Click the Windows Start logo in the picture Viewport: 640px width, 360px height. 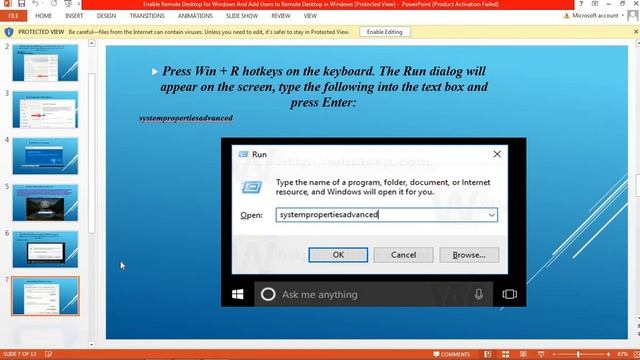tap(238, 294)
